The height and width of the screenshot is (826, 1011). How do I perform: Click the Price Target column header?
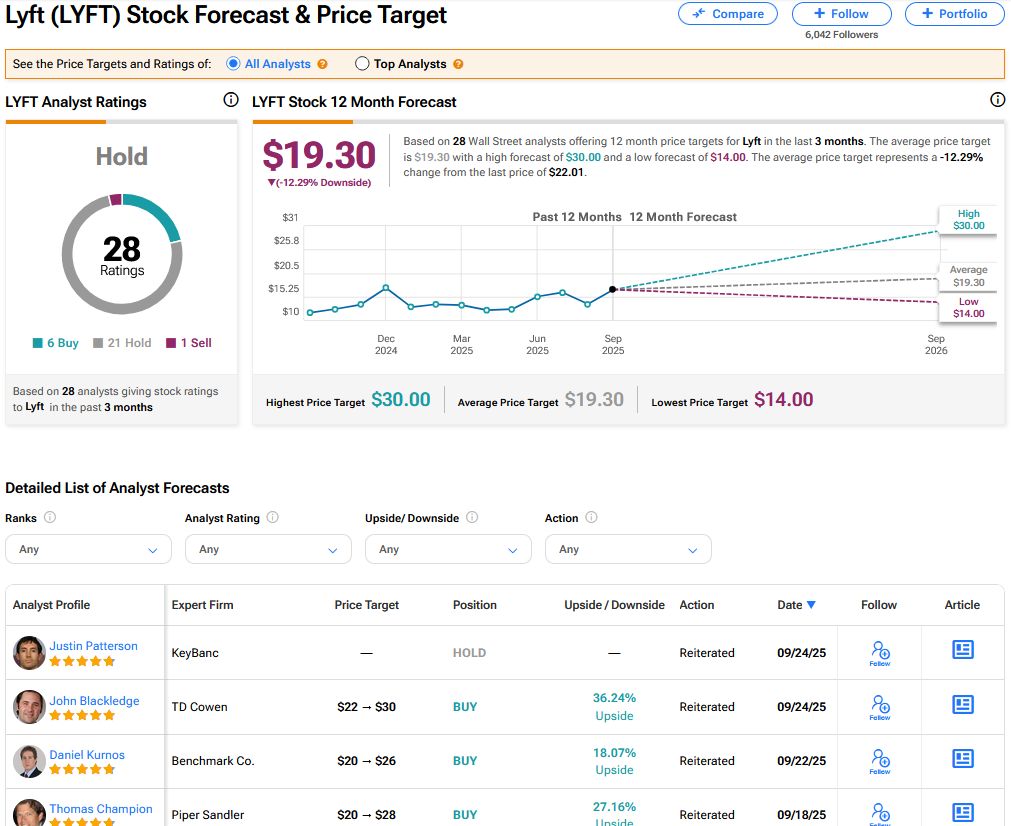click(367, 605)
